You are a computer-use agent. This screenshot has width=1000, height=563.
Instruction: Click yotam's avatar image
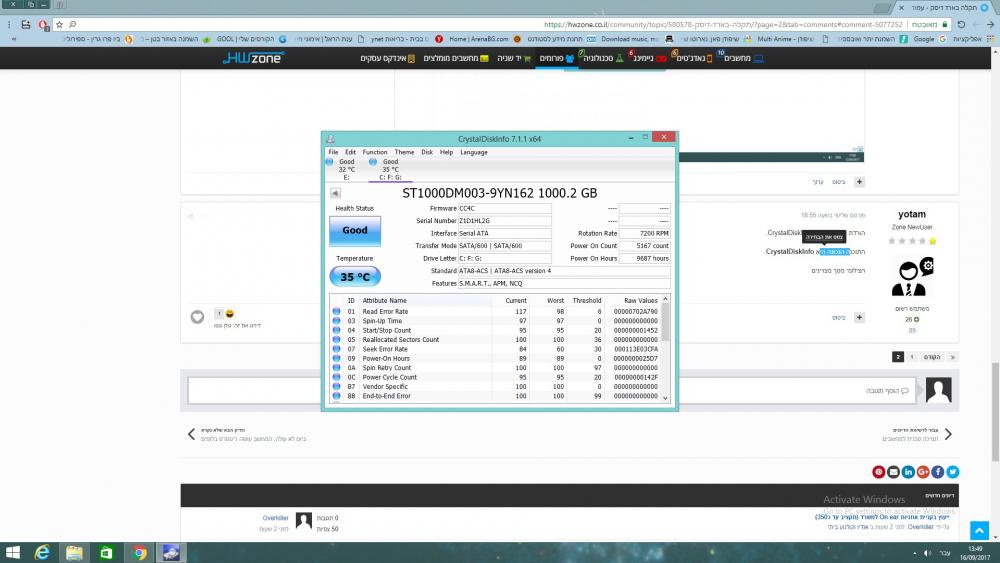click(912, 277)
